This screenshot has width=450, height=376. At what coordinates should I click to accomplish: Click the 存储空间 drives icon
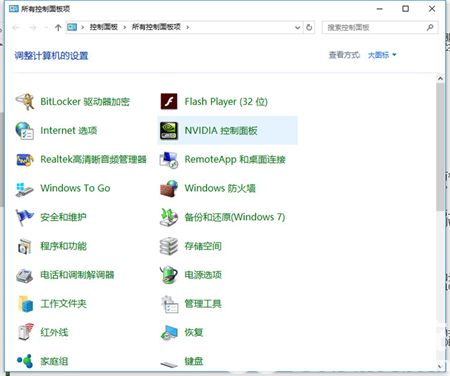(x=169, y=246)
